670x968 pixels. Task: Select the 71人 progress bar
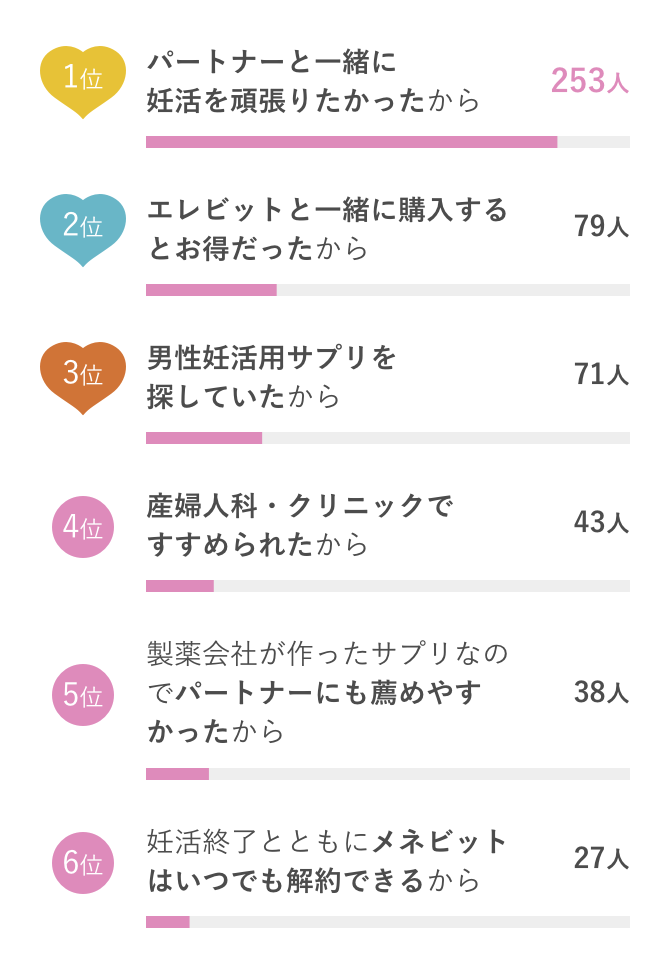(x=388, y=438)
